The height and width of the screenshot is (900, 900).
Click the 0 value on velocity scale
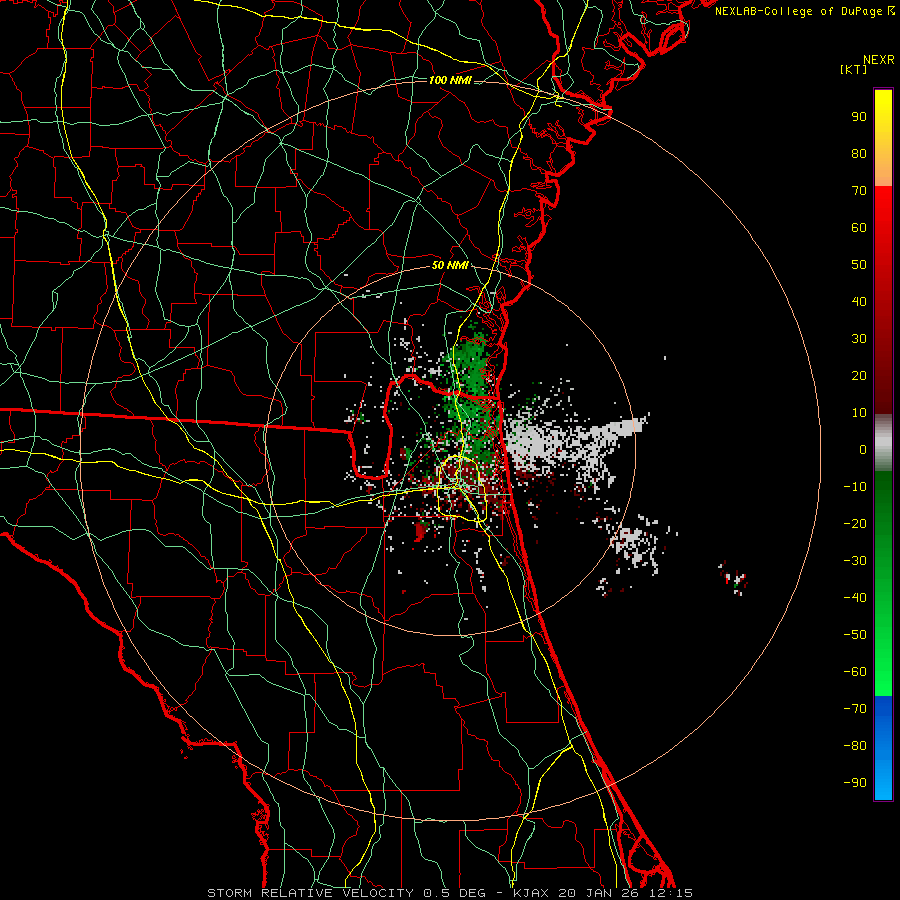pyautogui.click(x=863, y=449)
